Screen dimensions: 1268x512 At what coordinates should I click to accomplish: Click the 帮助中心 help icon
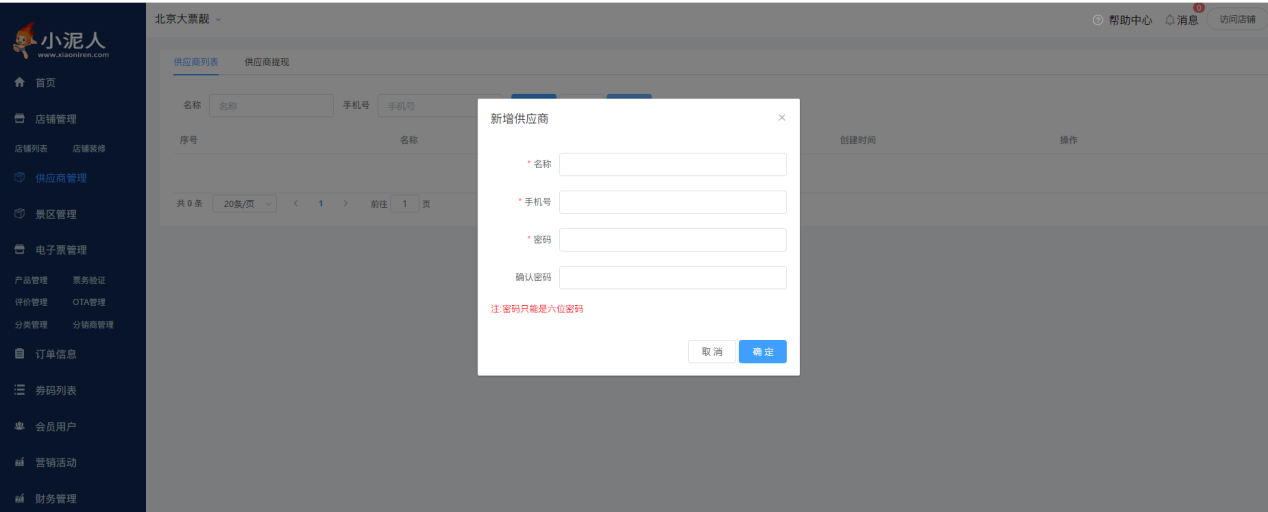[1098, 20]
